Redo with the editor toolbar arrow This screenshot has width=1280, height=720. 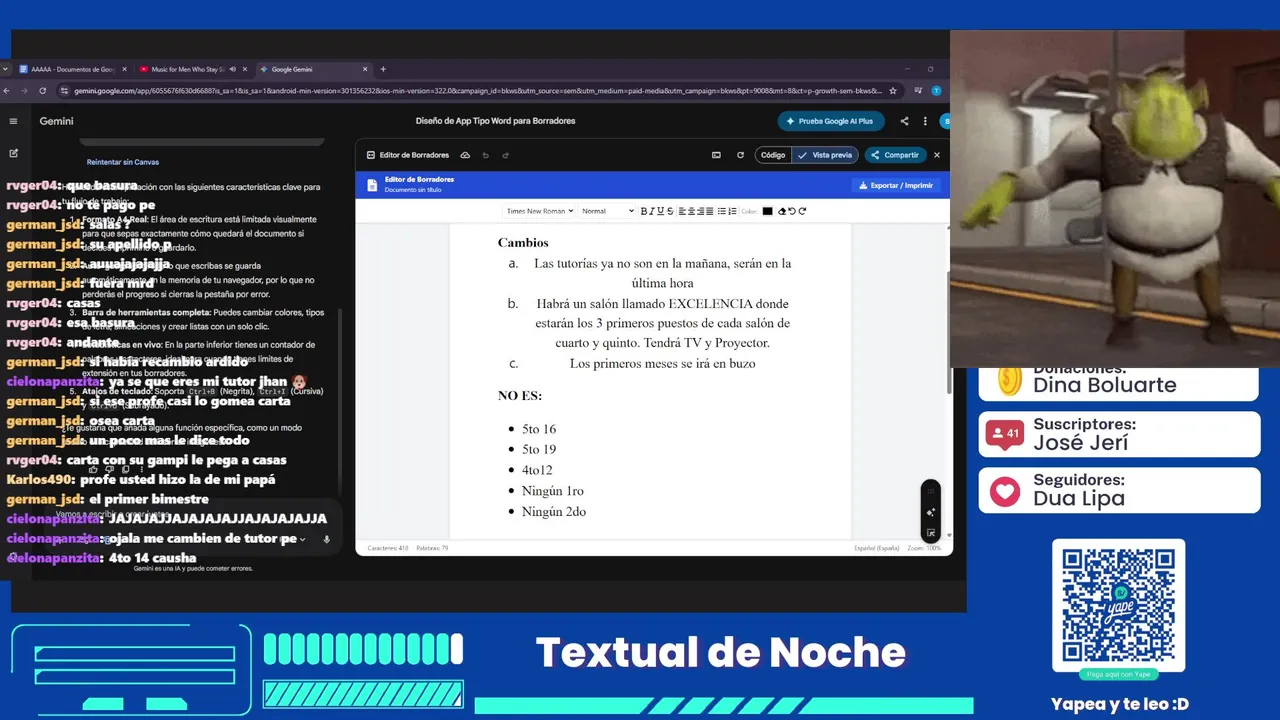802,211
